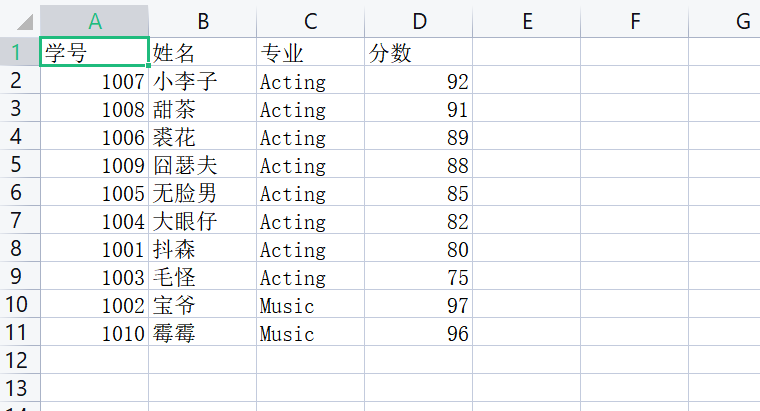Click the column D header
Viewport: 760px width, 411px height.
click(x=419, y=21)
